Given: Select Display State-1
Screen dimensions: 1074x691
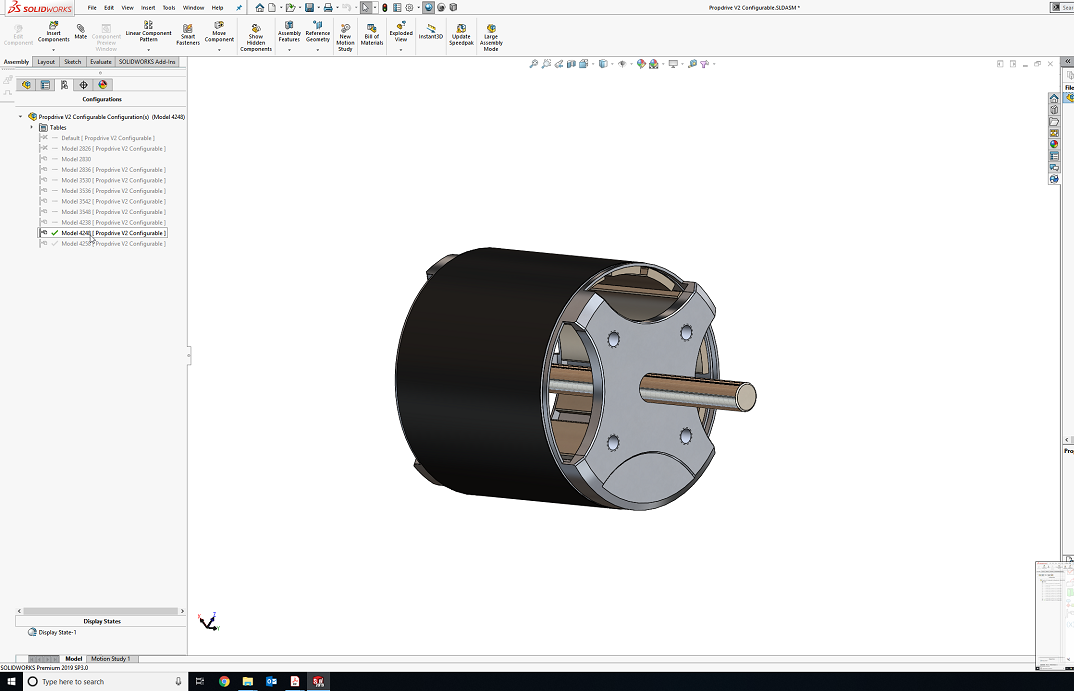Looking at the screenshot, I should (58, 633).
